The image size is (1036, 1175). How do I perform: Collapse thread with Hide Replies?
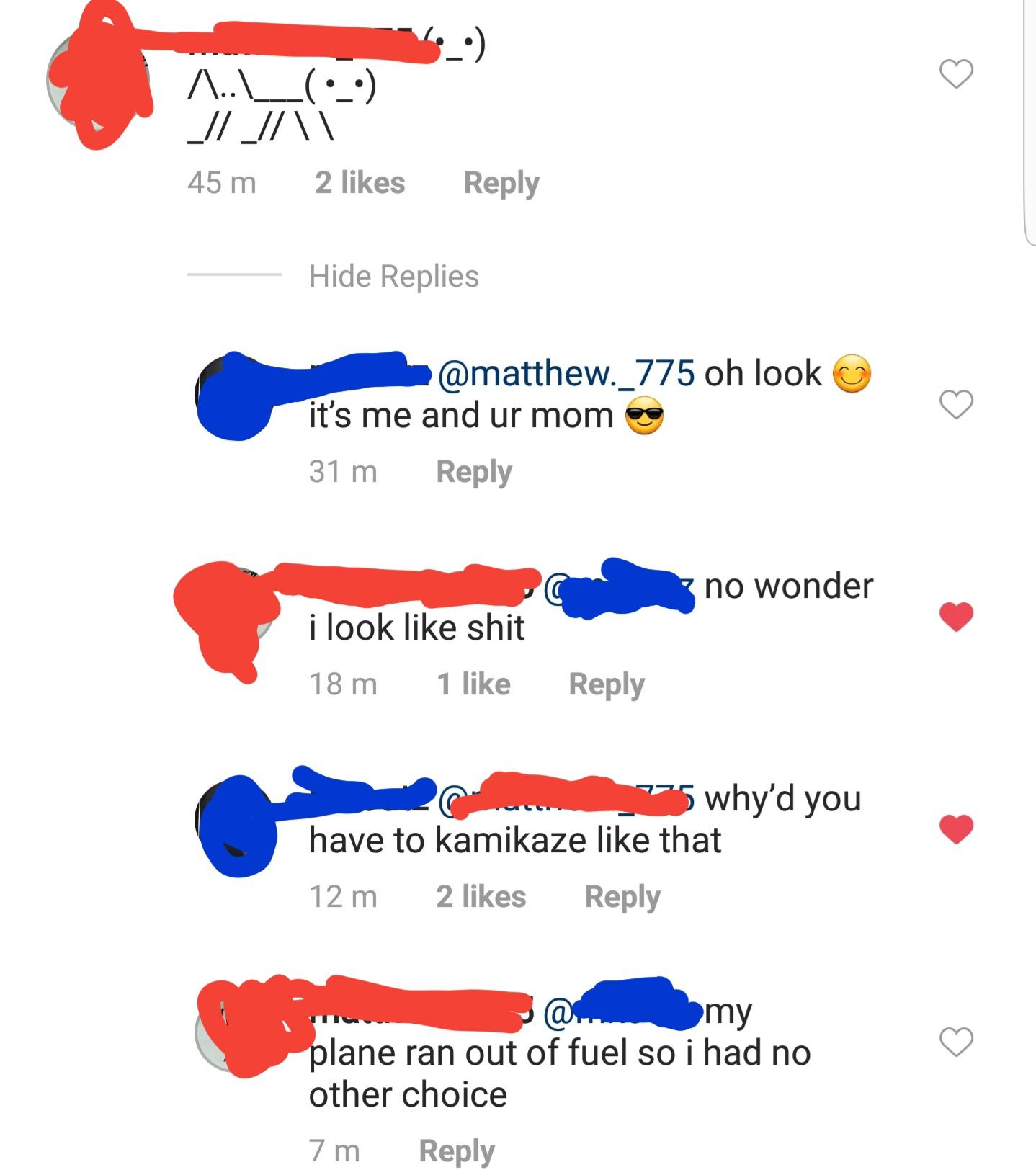coord(393,276)
